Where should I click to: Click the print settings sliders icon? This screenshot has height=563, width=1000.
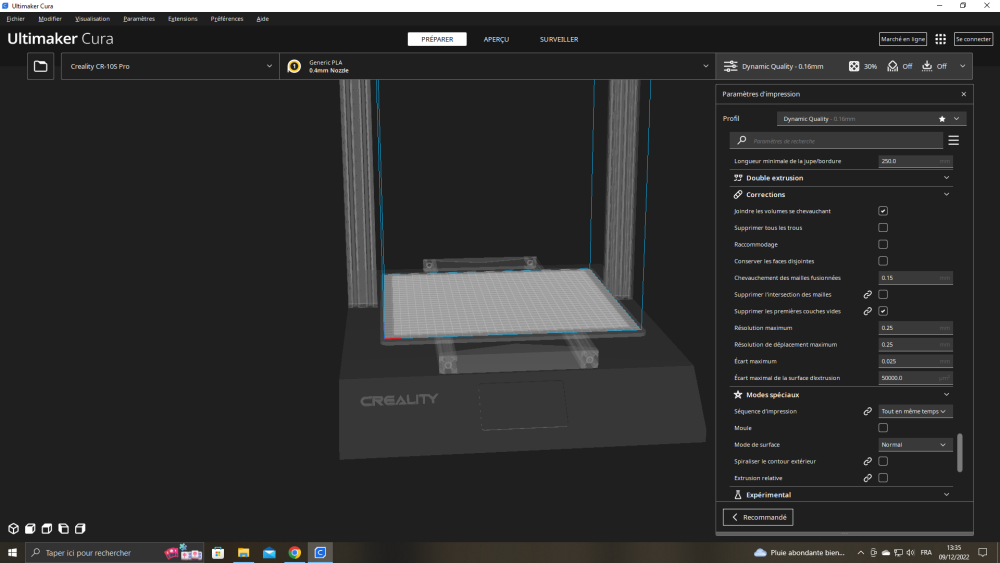point(730,66)
